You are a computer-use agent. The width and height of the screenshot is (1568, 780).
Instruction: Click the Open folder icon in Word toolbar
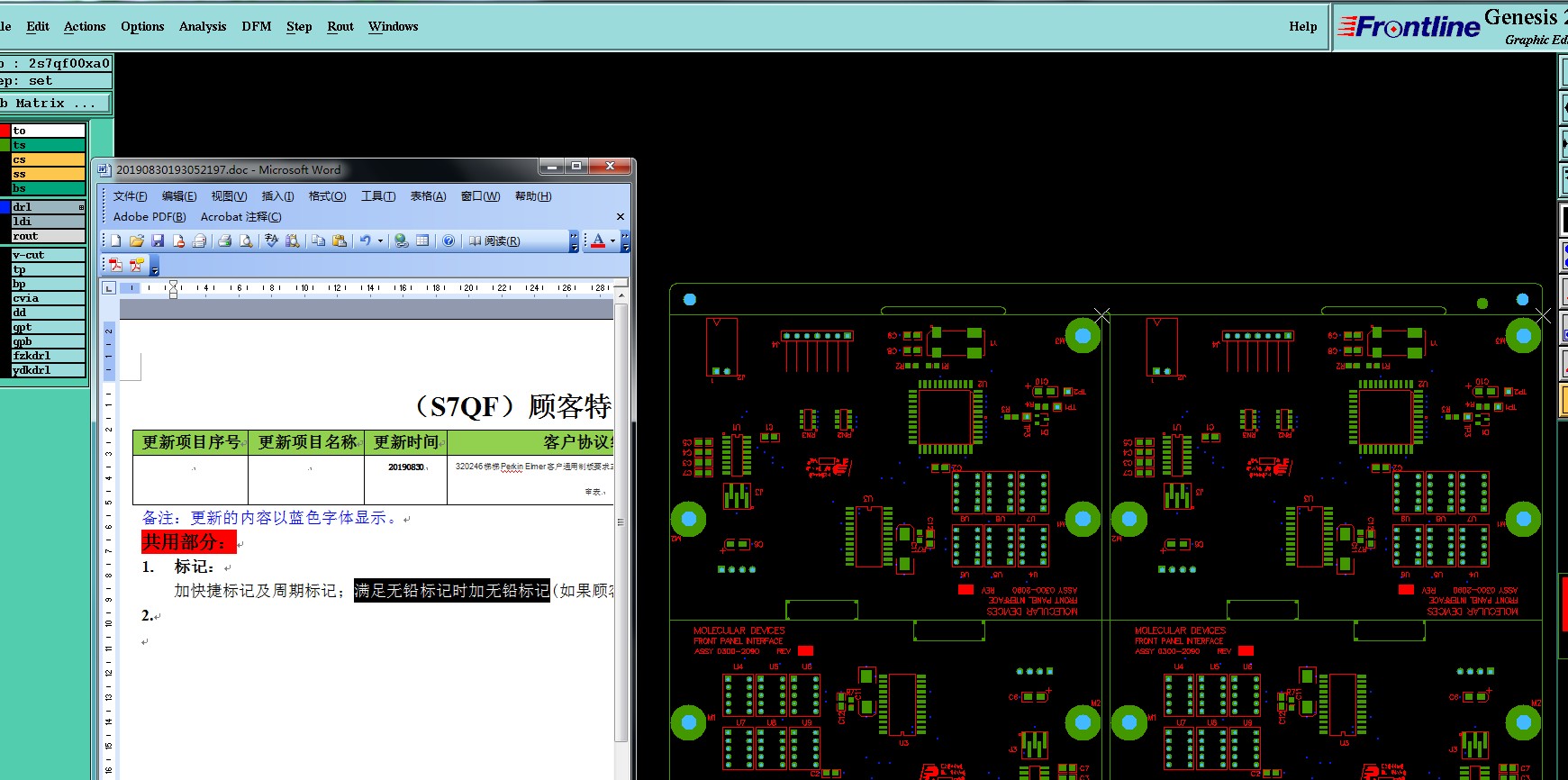137,240
